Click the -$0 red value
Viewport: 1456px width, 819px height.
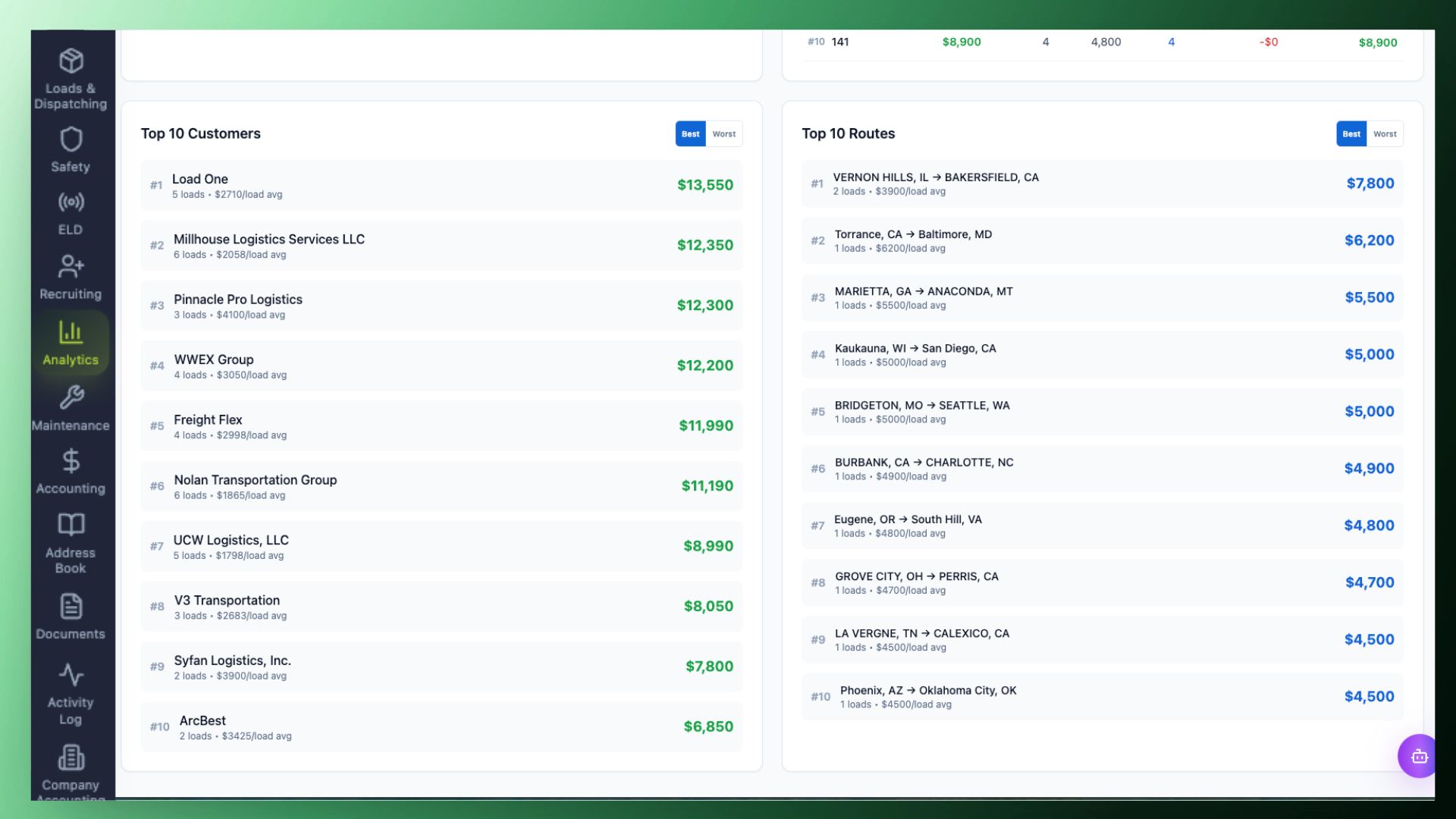pos(1269,42)
